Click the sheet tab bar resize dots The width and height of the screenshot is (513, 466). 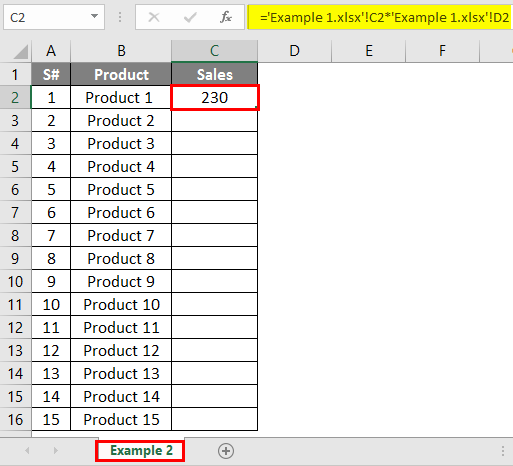[x=503, y=451]
